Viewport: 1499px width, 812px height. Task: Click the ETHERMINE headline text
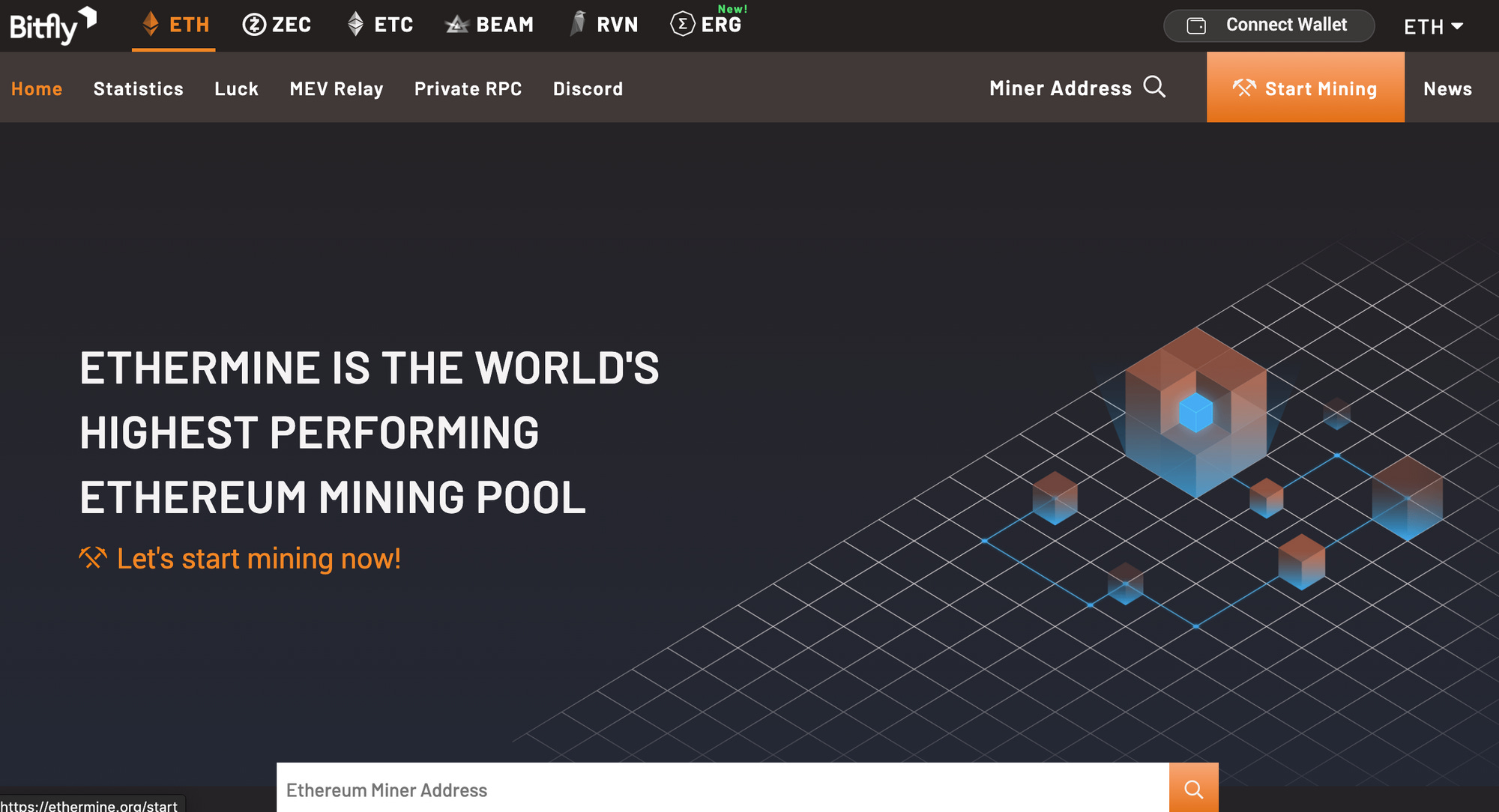click(x=370, y=432)
